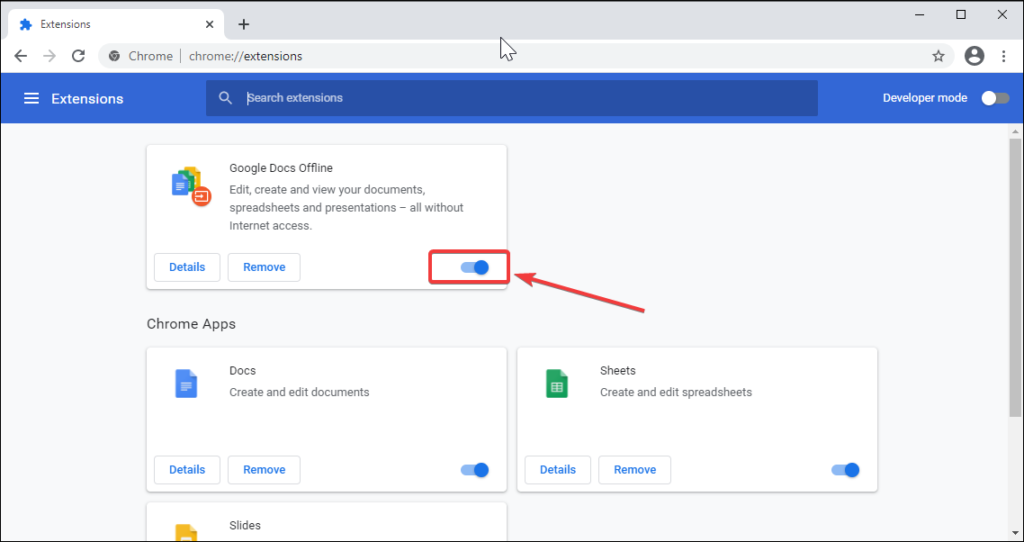This screenshot has width=1024, height=542.
Task: Click the 'Create and edit spreadsheets' description
Action: 676,392
